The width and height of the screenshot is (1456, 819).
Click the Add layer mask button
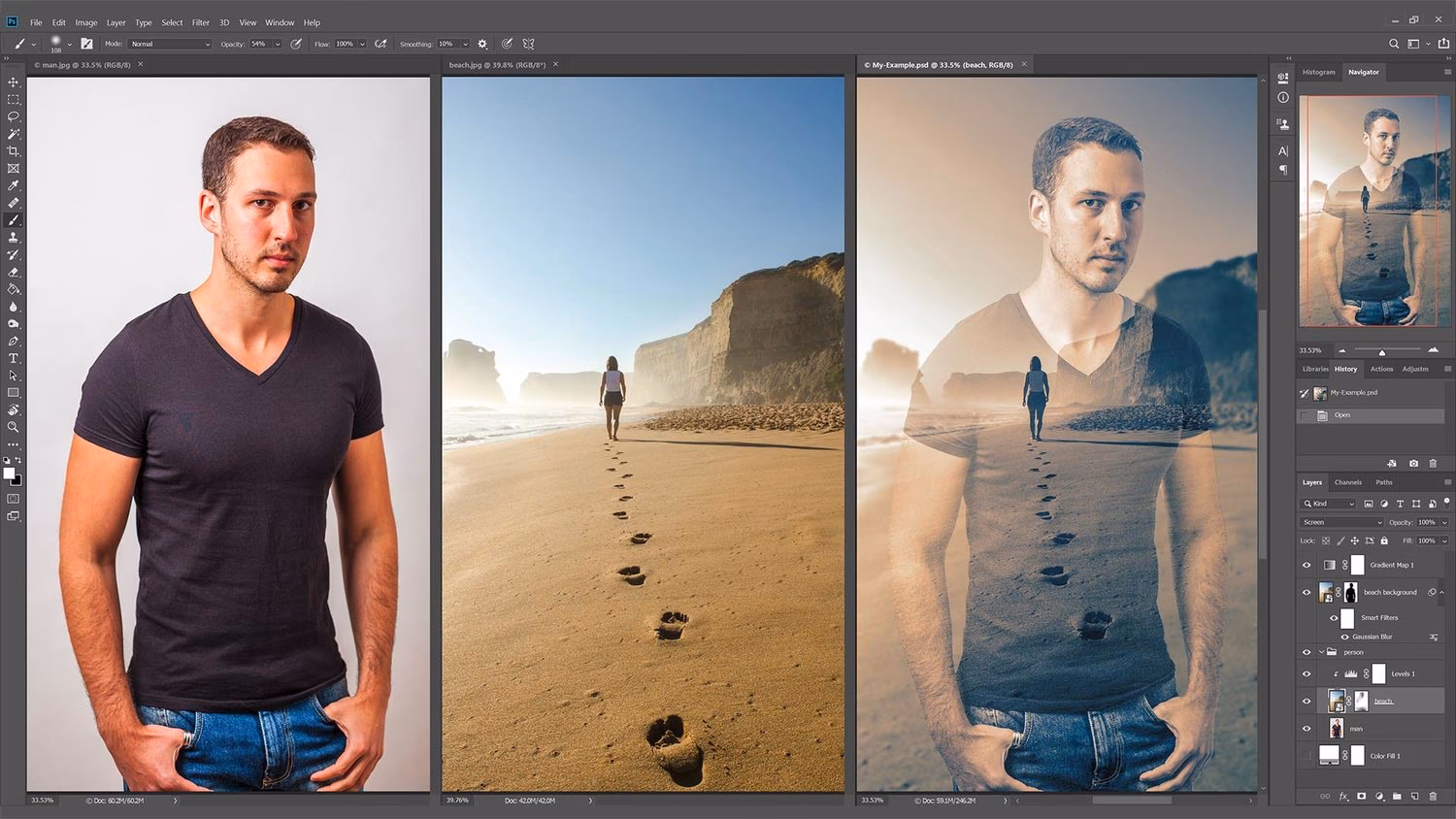[1361, 796]
